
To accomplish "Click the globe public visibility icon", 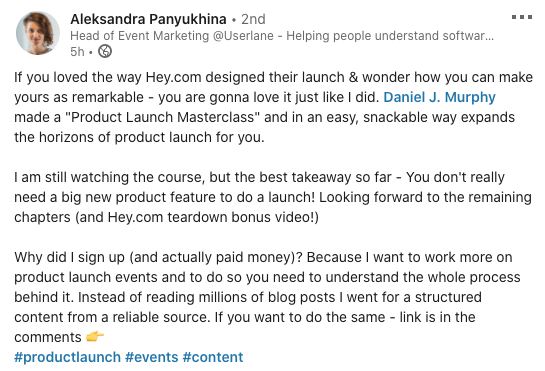I will click(105, 51).
